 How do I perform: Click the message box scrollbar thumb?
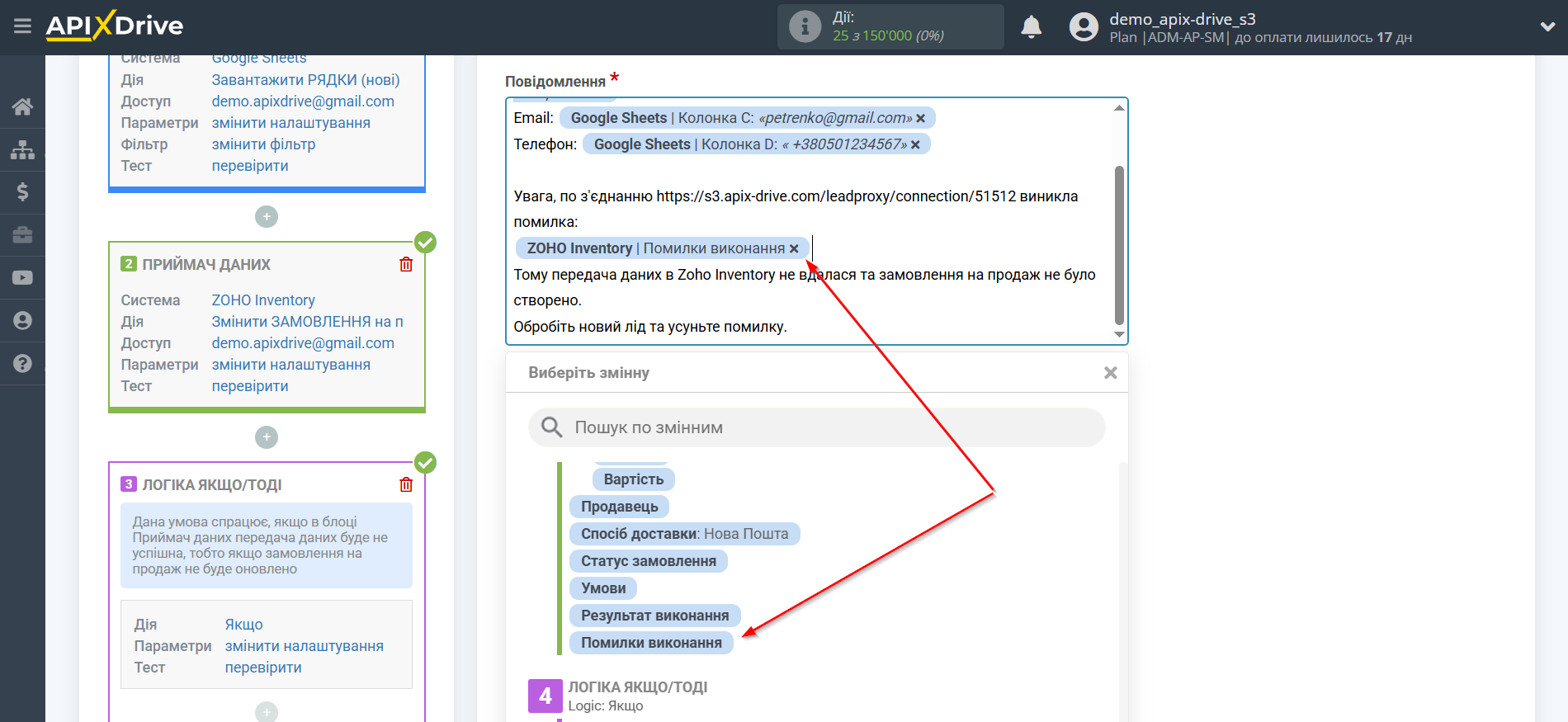tap(1119, 245)
